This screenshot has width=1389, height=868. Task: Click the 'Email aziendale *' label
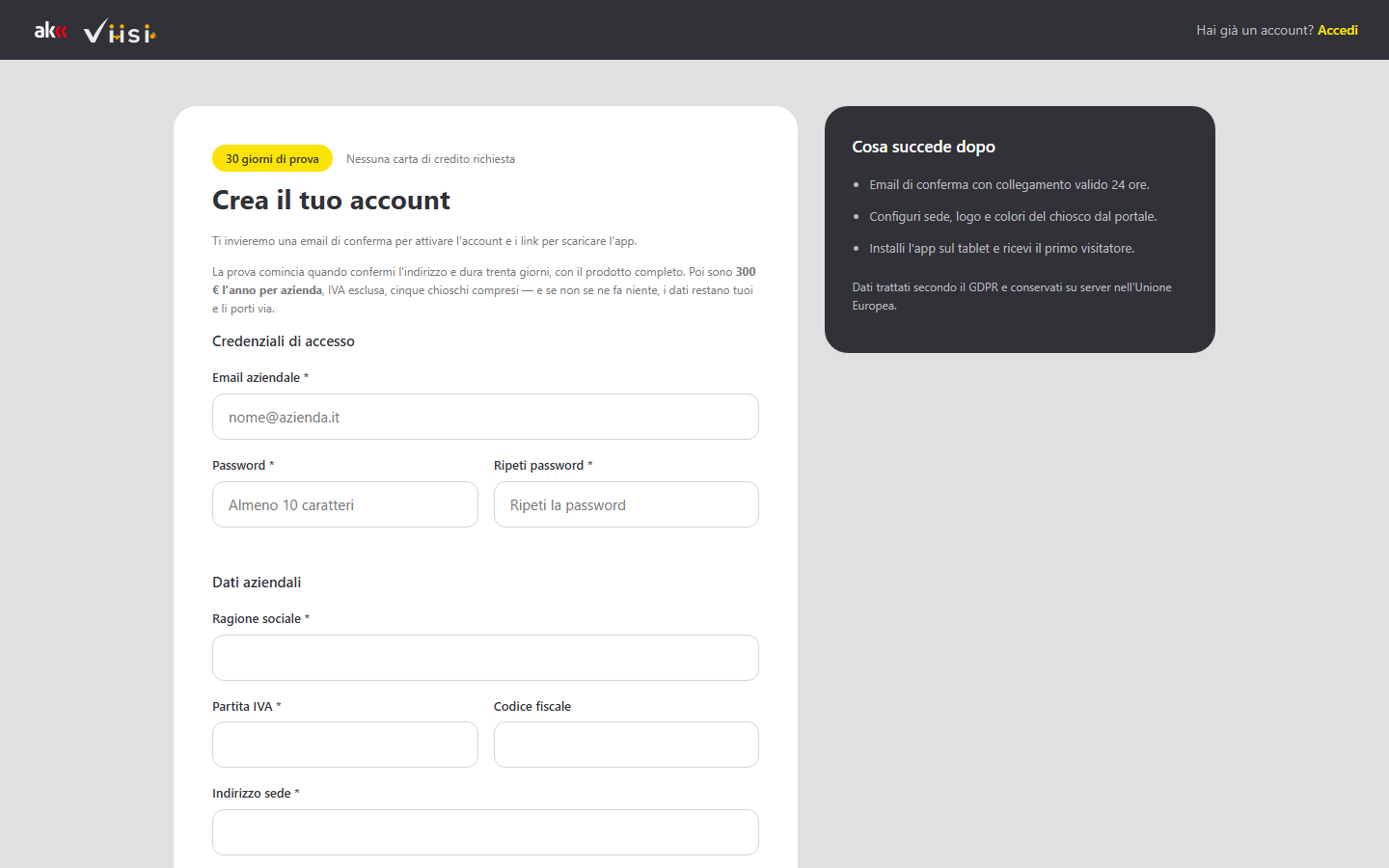260,377
